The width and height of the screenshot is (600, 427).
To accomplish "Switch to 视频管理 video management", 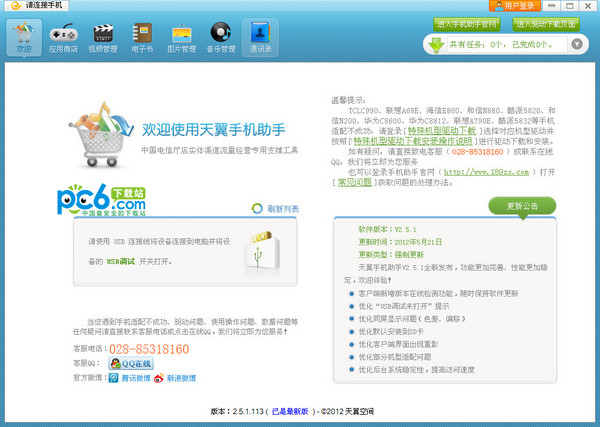I will [103, 38].
